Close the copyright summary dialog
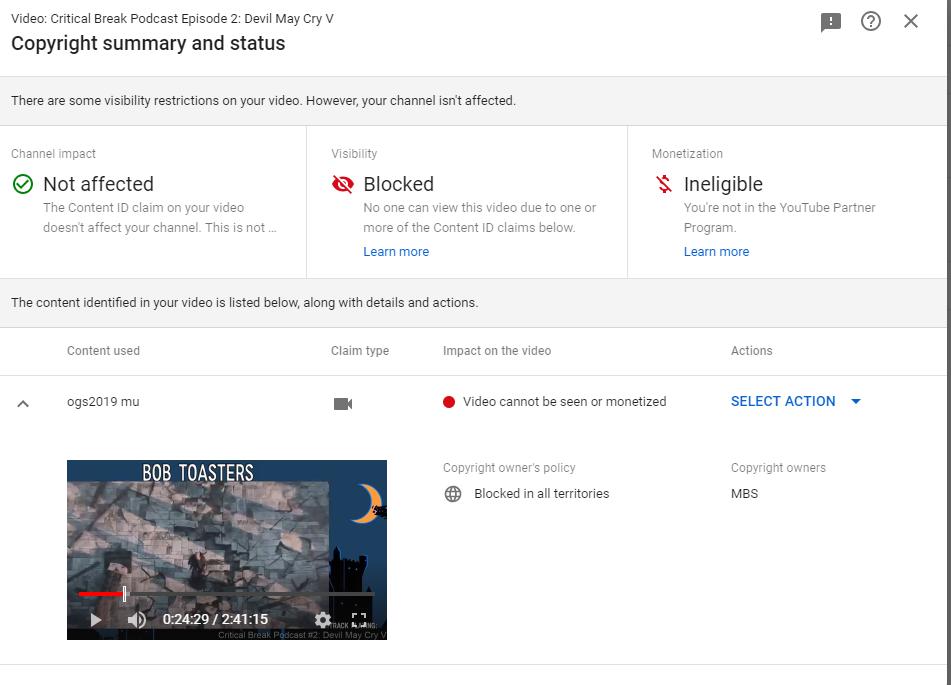 910,21
